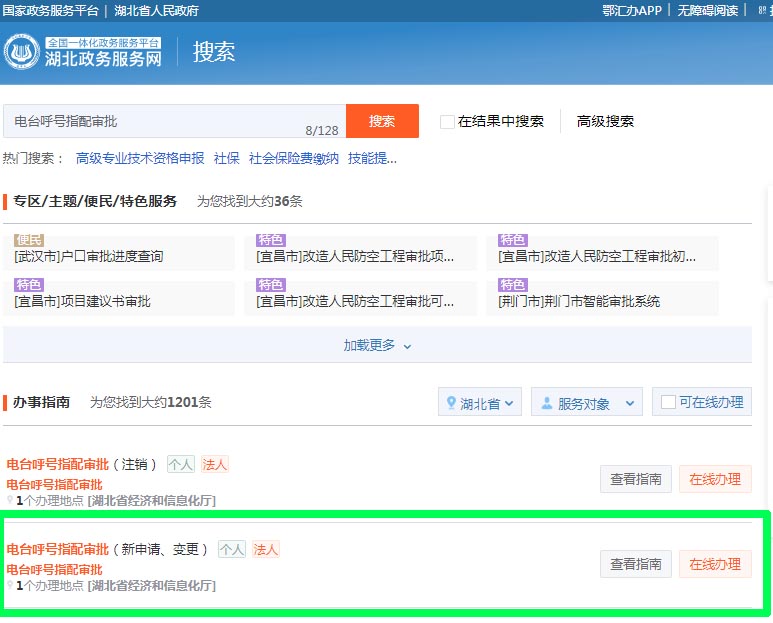Click 在线办理 for the 新申请、变更 result
The image size is (773, 623).
click(x=715, y=564)
